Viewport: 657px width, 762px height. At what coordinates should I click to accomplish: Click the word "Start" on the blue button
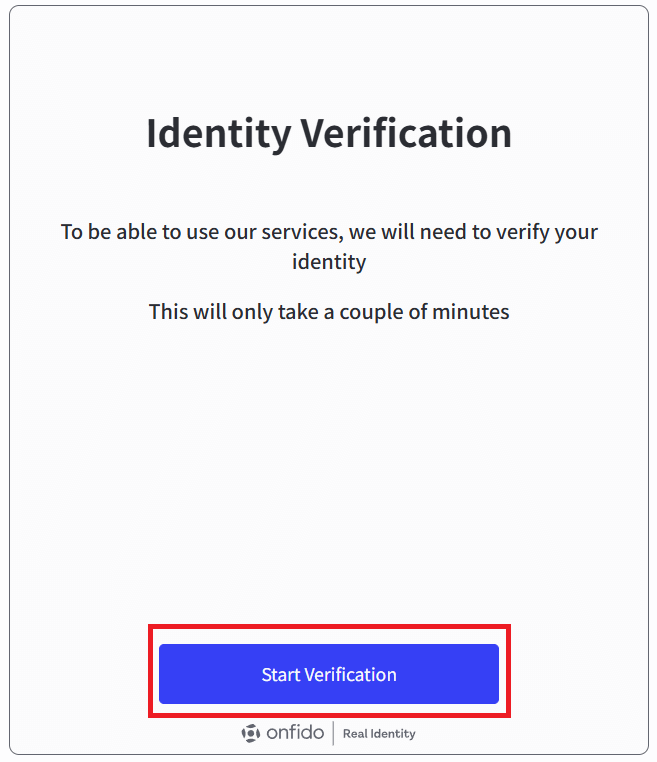tap(281, 675)
